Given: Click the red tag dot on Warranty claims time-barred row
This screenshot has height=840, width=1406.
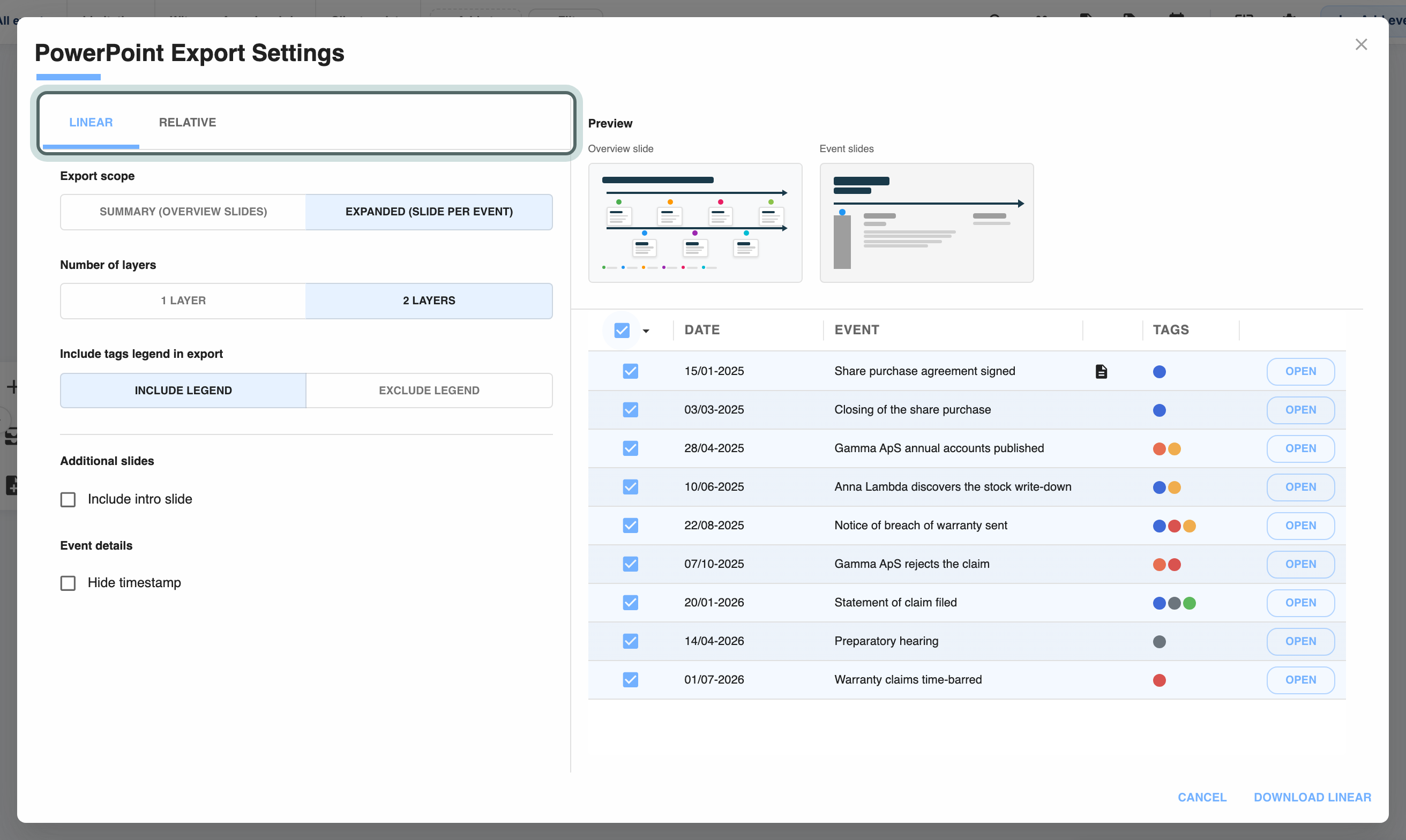Looking at the screenshot, I should 1158,680.
